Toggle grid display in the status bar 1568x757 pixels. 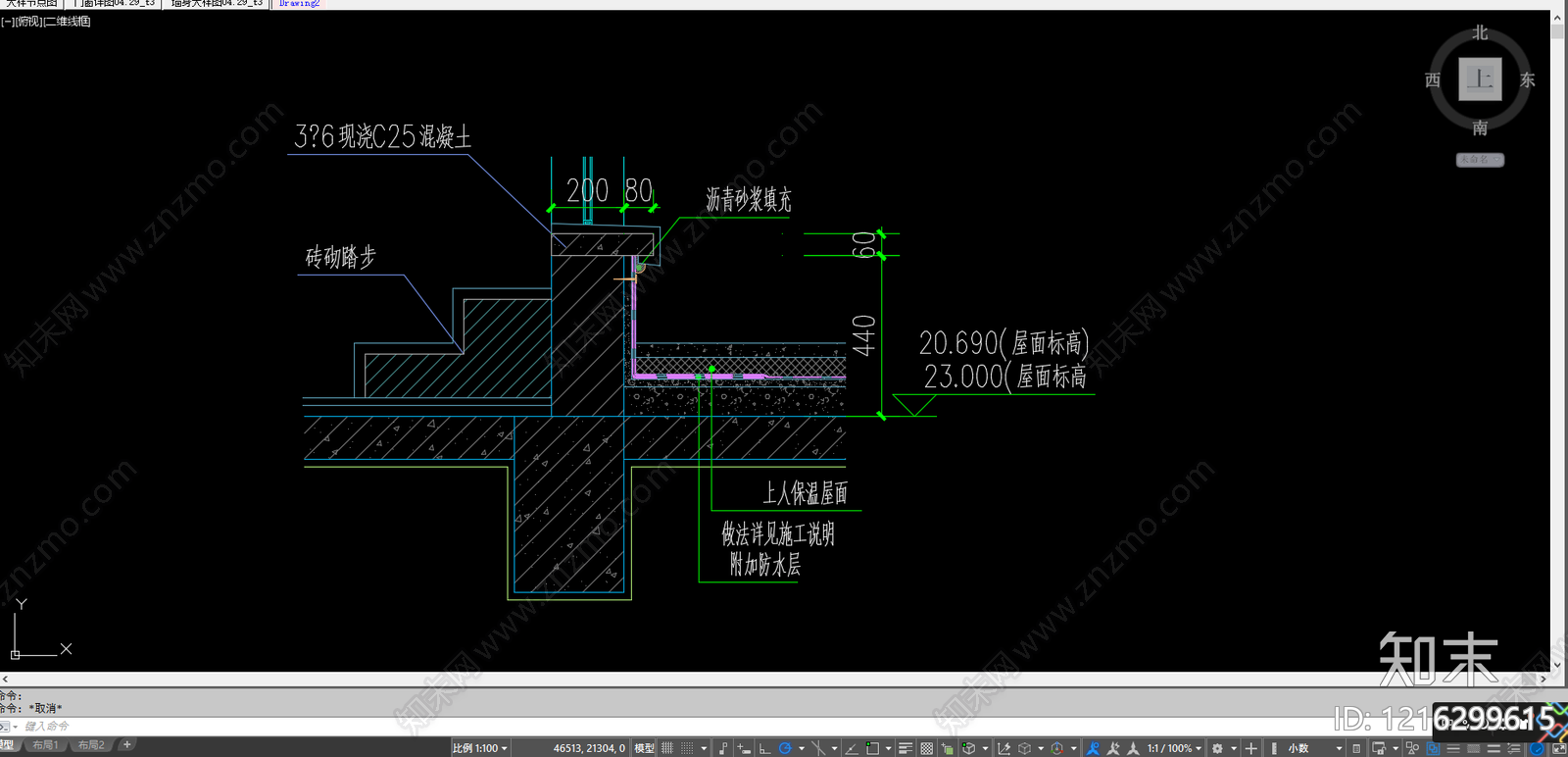667,748
